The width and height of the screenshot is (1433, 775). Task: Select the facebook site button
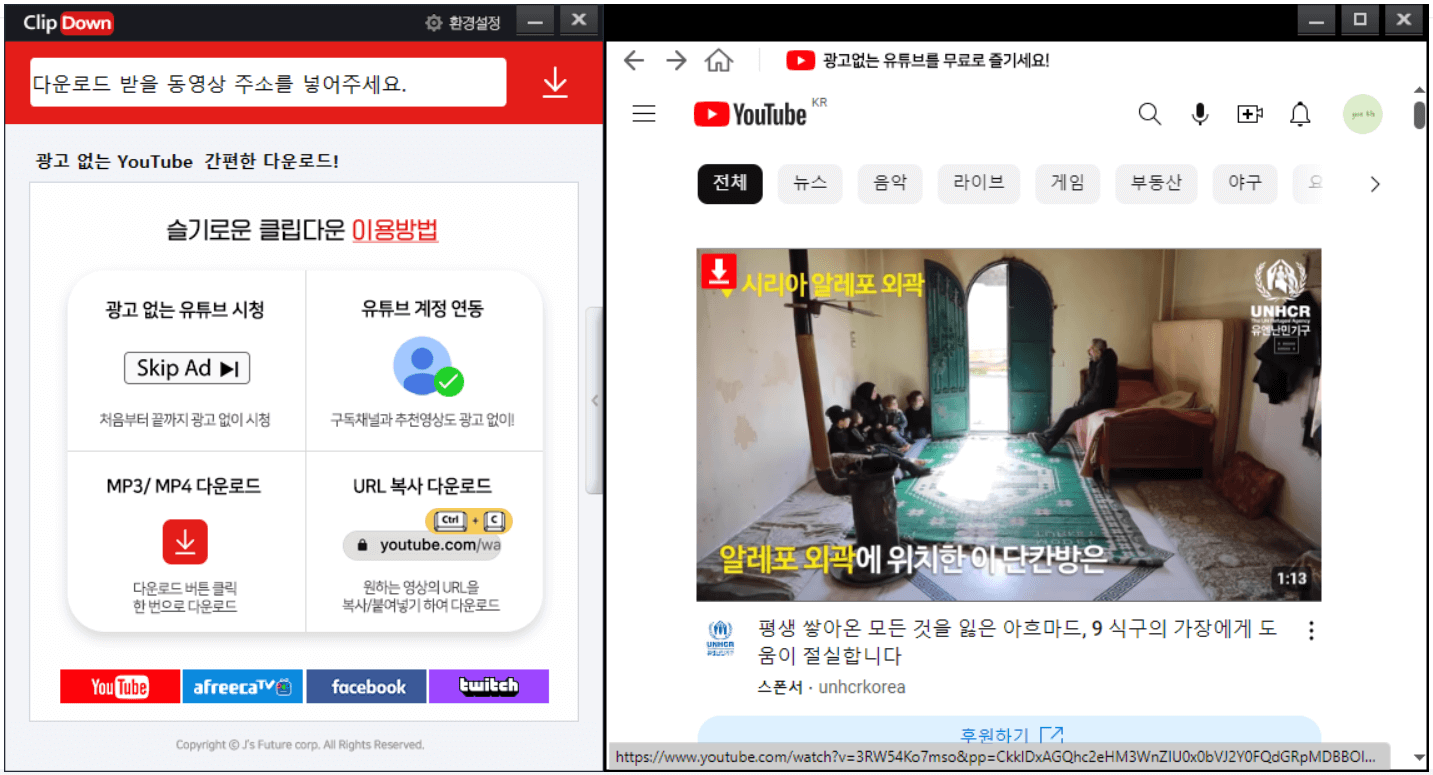point(367,686)
